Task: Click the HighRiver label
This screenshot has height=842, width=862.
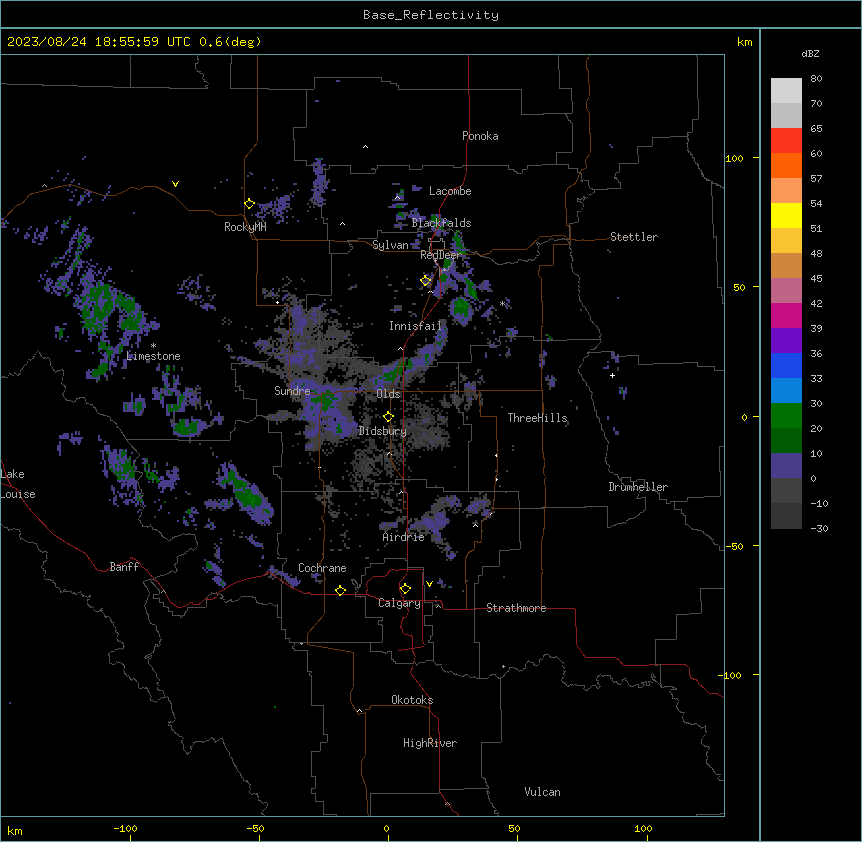Action: click(x=430, y=743)
